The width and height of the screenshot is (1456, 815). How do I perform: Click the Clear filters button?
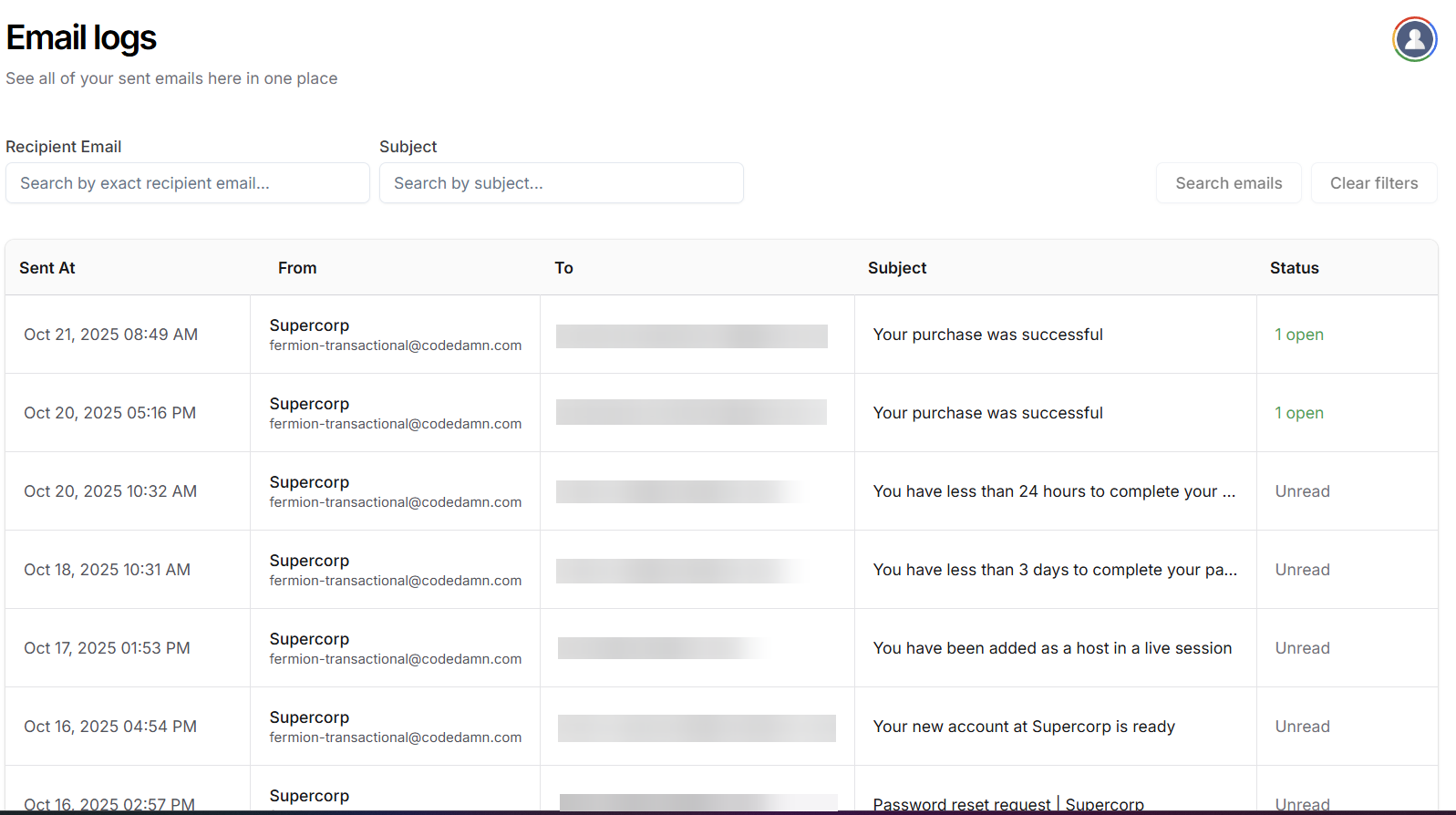[x=1373, y=183]
